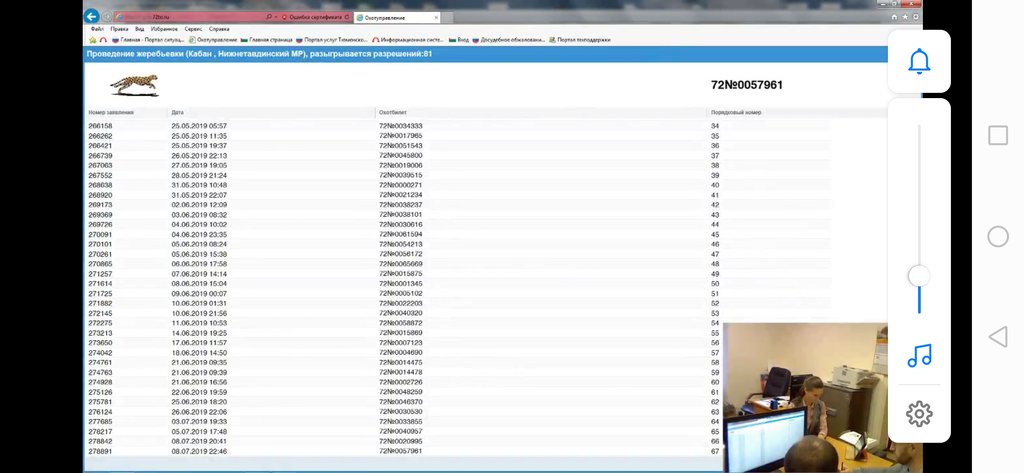The width and height of the screenshot is (1024, 473).
Task: Click the Порядковый номер column header
Action: (736, 112)
